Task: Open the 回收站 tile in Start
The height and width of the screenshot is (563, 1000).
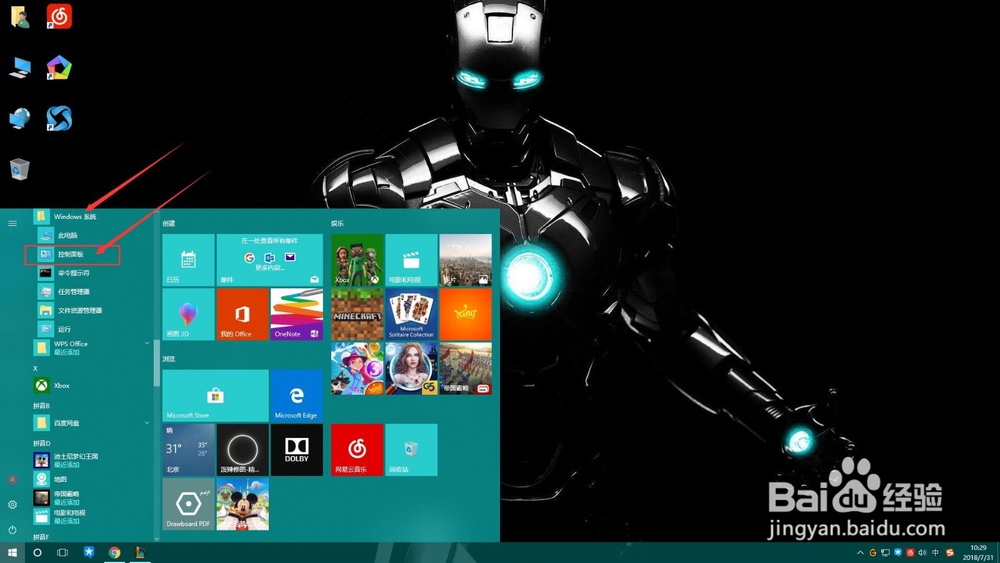Action: [x=411, y=450]
